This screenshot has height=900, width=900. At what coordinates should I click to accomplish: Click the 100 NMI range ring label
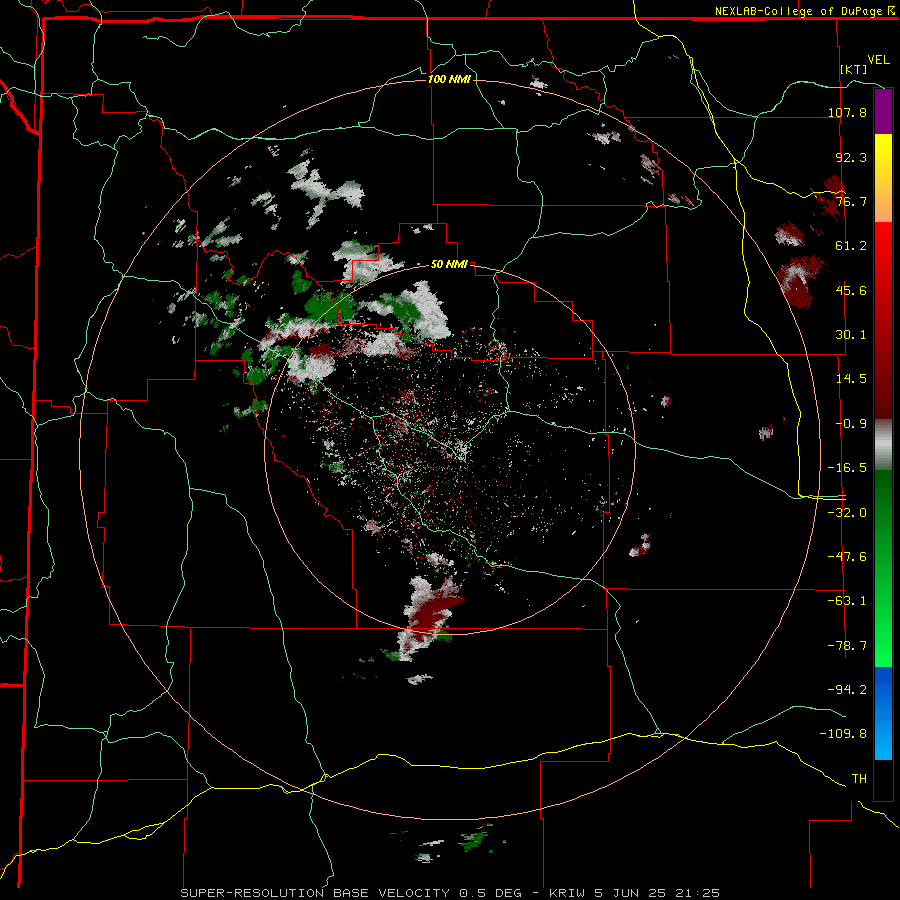pos(449,79)
